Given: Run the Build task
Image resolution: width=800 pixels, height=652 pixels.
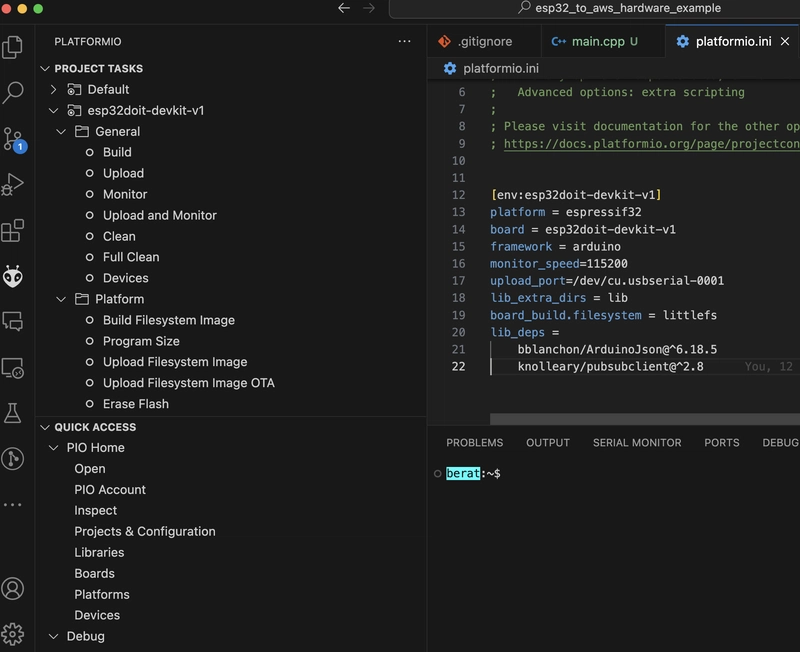Looking at the screenshot, I should click(117, 152).
